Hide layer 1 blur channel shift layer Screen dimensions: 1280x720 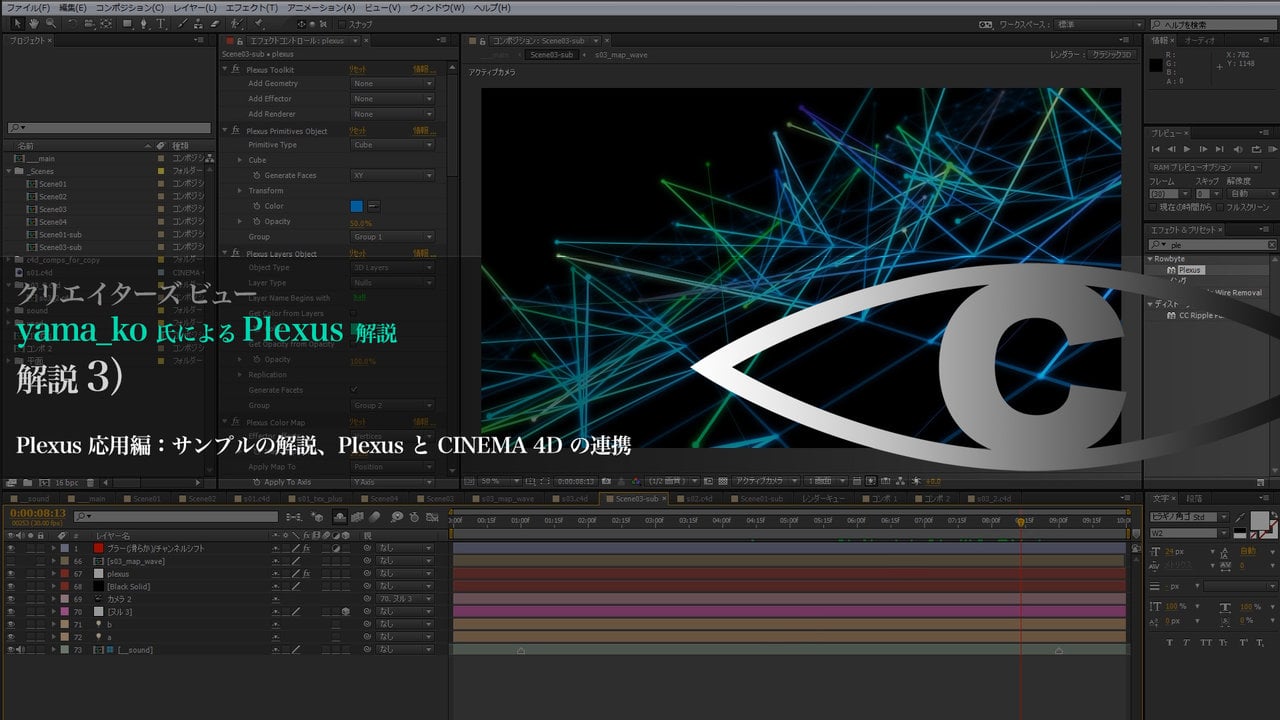[x=10, y=548]
